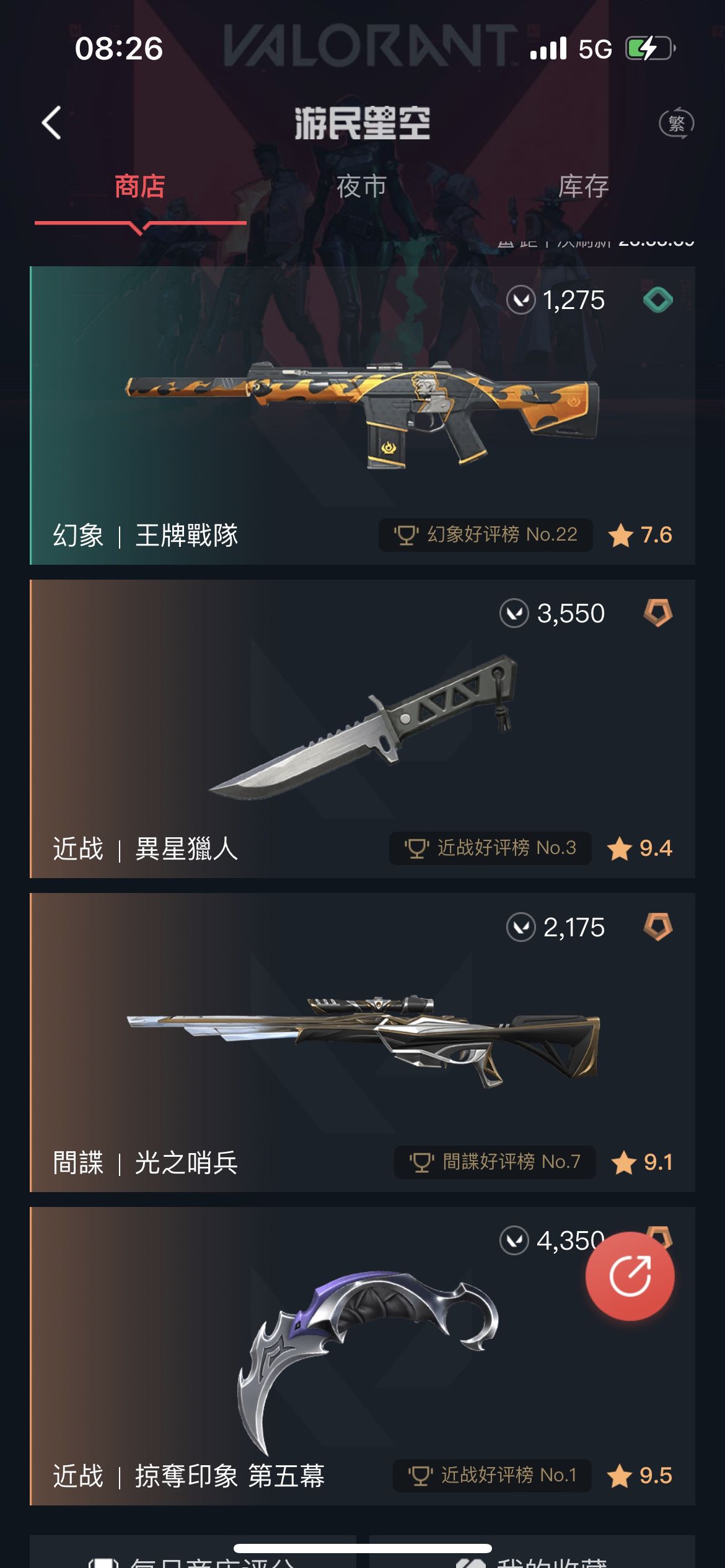This screenshot has width=725, height=1568.
Task: Tap the orange rarity icon on 異星獵人
Action: click(x=658, y=613)
